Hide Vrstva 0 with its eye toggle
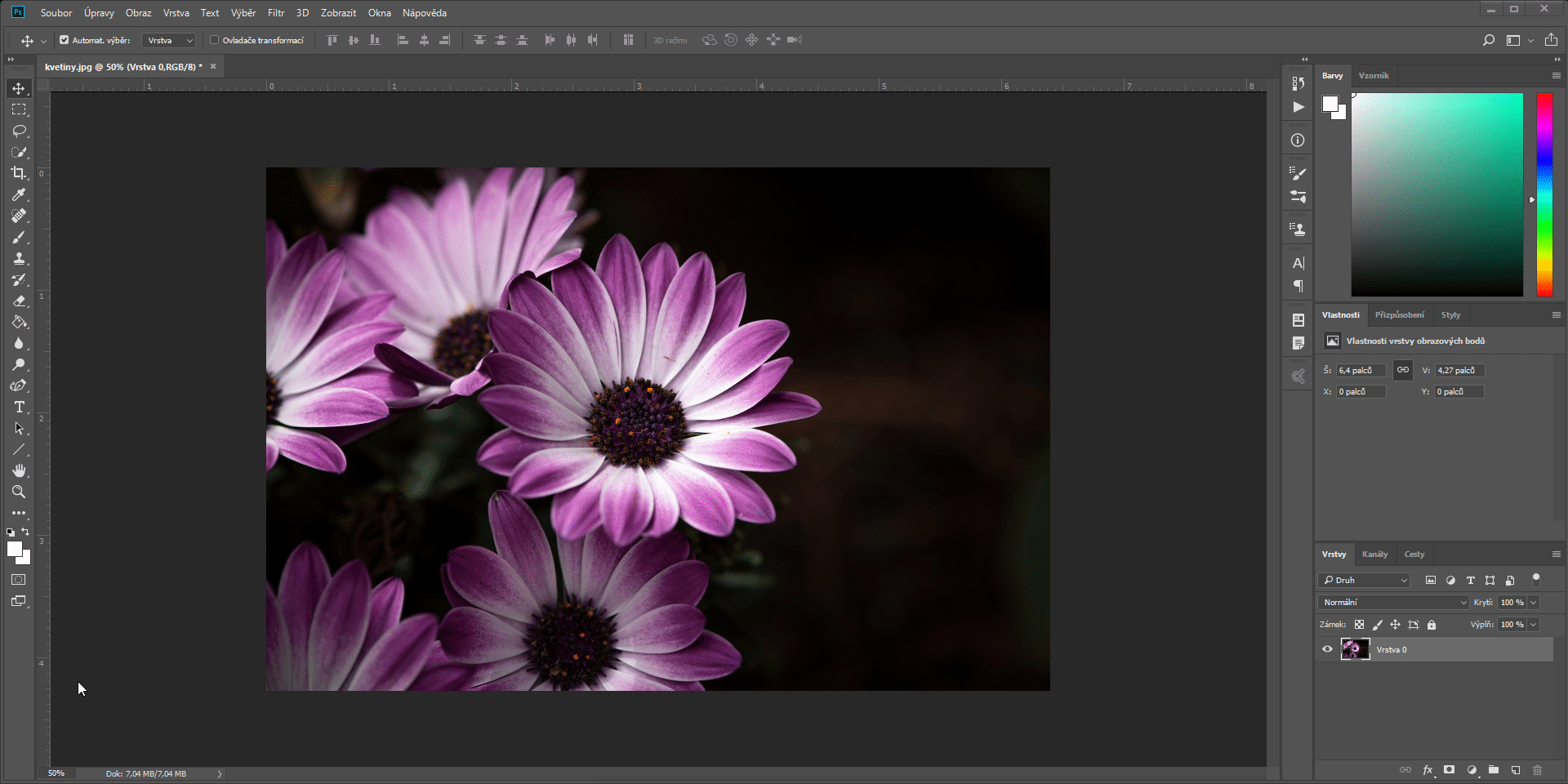The width and height of the screenshot is (1568, 784). 1328,649
